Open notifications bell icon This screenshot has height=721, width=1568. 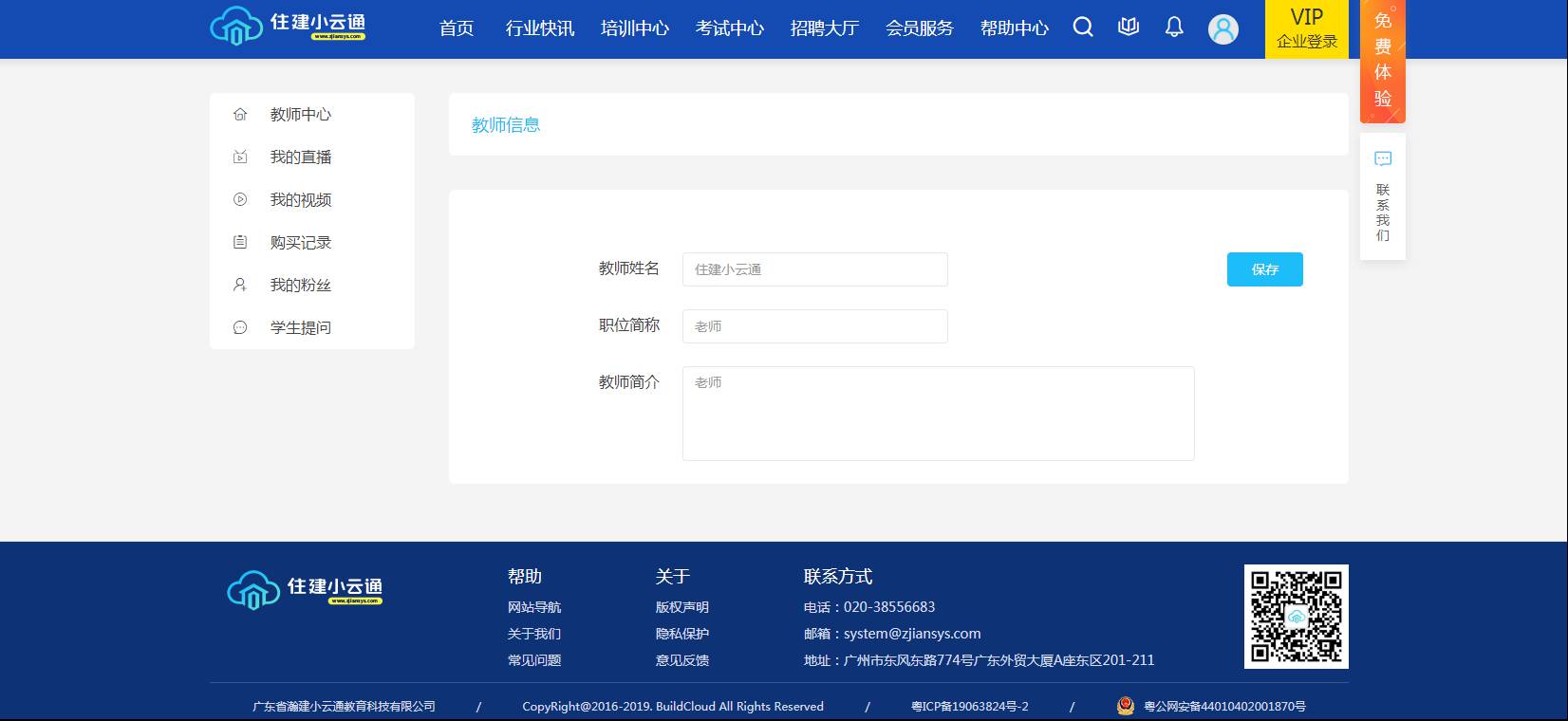pos(1174,28)
